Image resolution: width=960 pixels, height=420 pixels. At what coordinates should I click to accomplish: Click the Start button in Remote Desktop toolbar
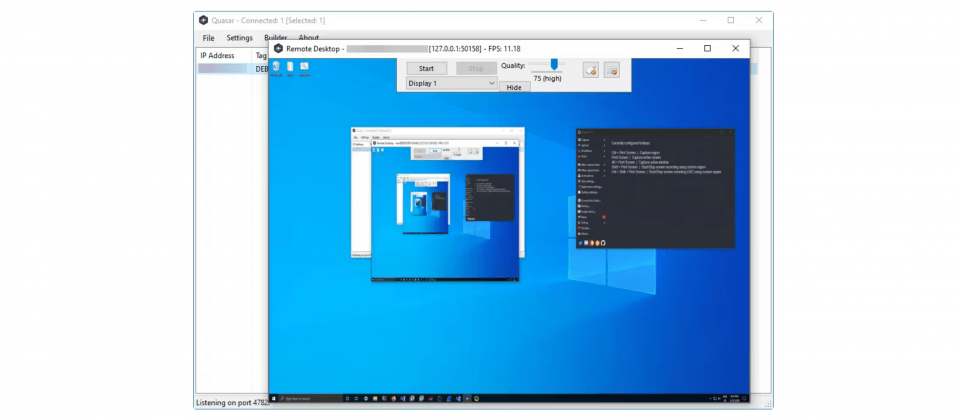[426, 69]
